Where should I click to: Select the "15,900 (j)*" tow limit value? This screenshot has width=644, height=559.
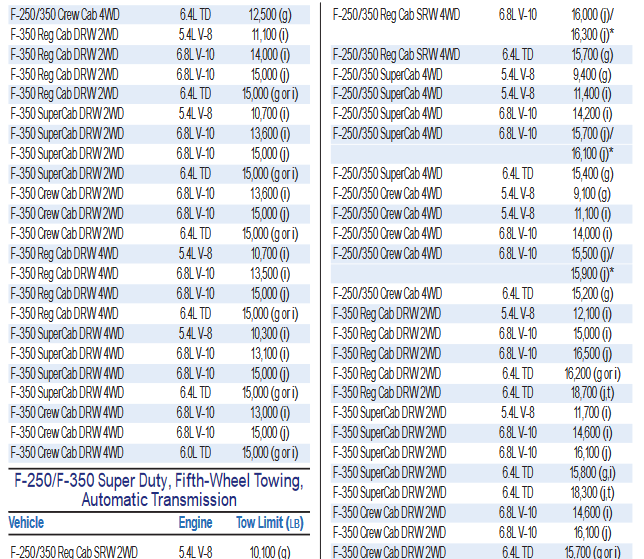592,274
